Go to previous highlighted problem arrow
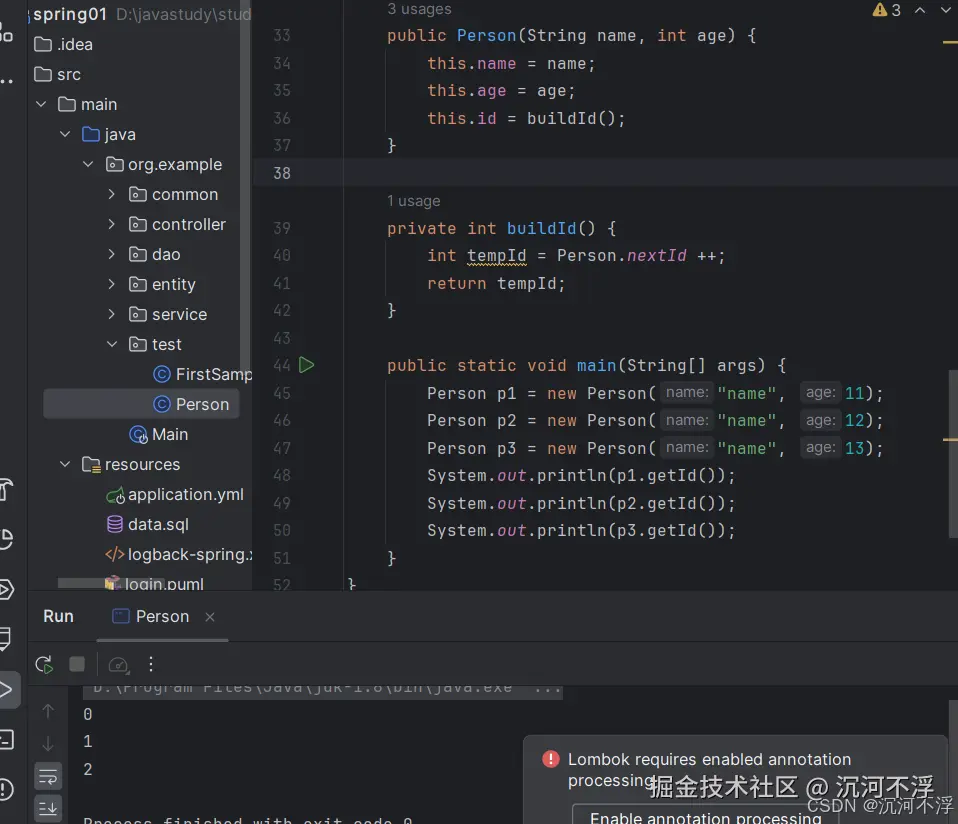Viewport: 958px width, 824px height. tap(920, 10)
